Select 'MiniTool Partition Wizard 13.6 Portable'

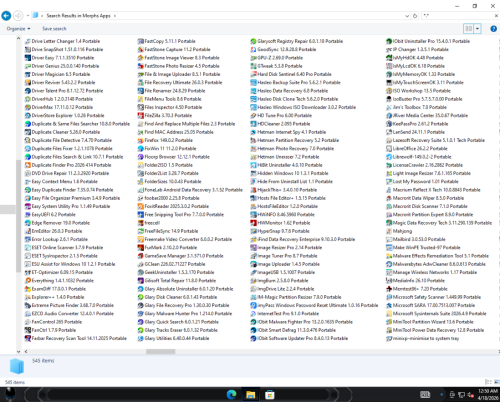click(x=430, y=322)
